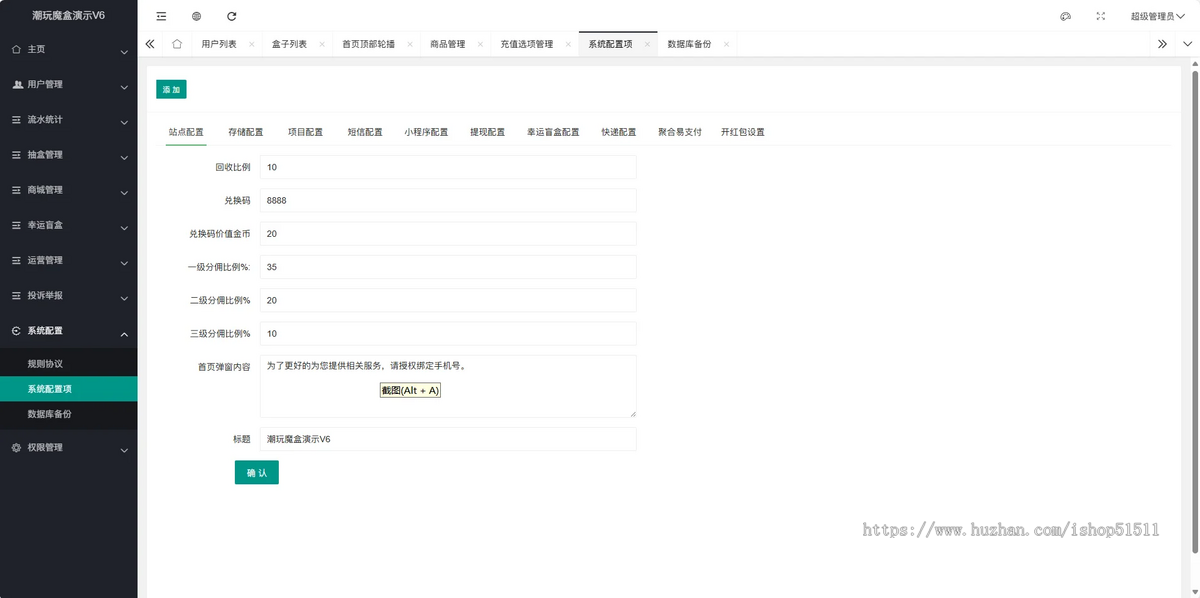The width and height of the screenshot is (1200, 598).
Task: Close the 数据库备份 tab
Action: click(x=726, y=44)
